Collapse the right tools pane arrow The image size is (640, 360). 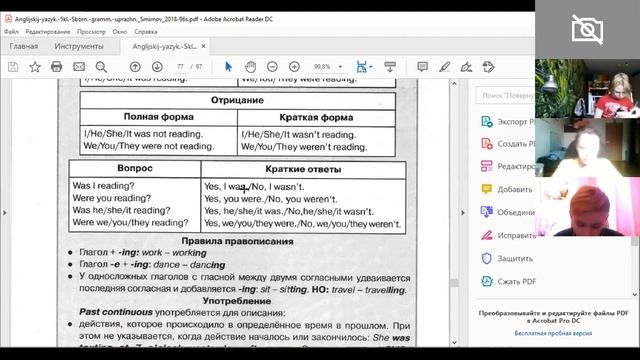pos(462,213)
